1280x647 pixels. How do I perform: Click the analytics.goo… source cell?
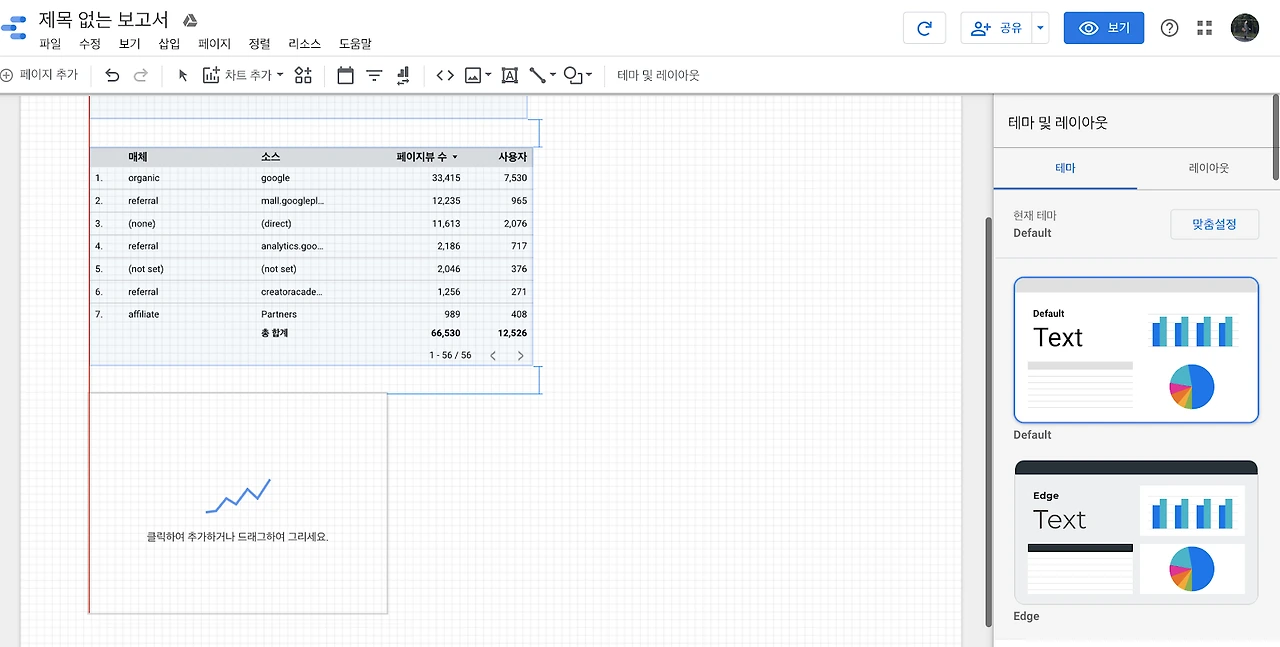coord(292,246)
